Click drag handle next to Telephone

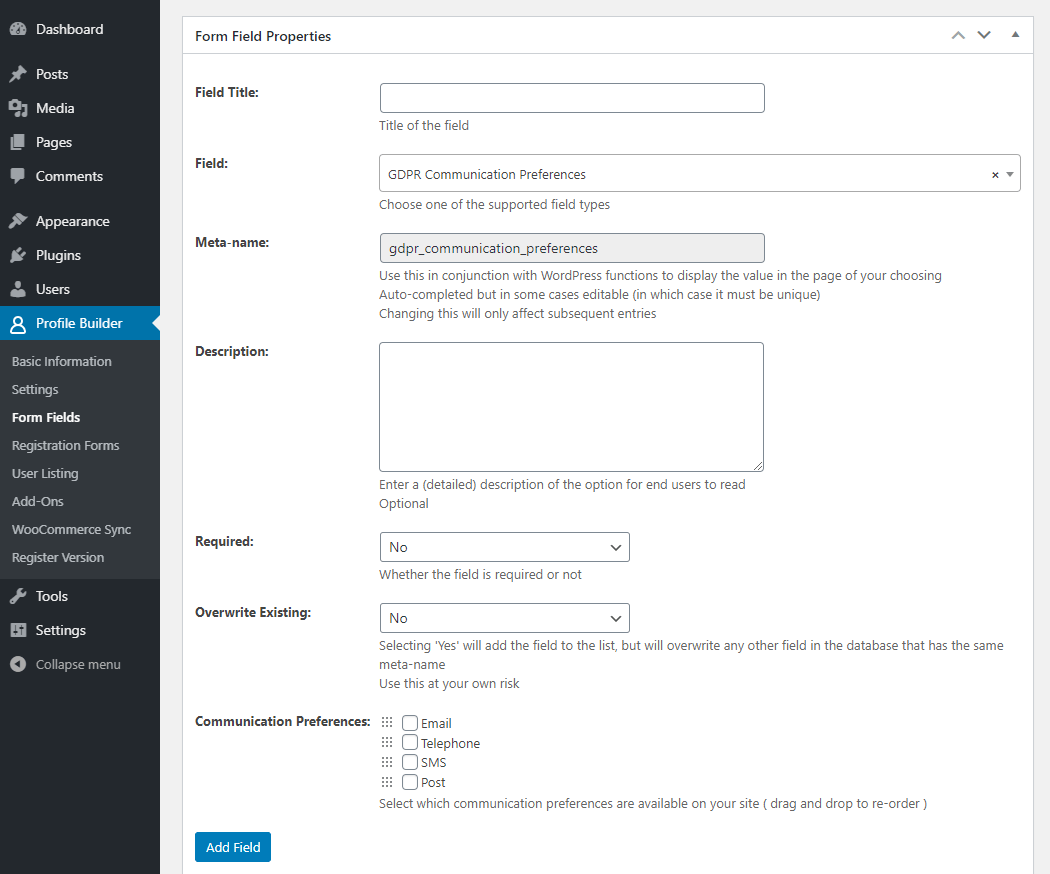387,742
